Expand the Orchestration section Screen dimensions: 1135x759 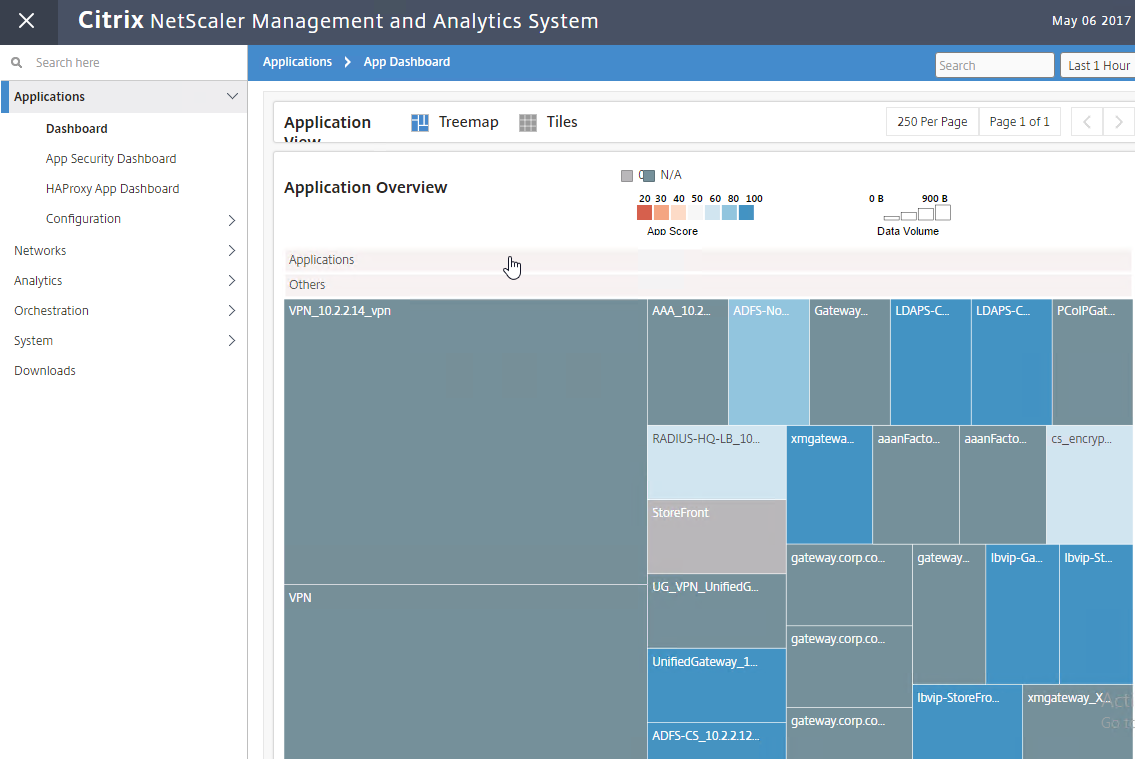point(232,310)
